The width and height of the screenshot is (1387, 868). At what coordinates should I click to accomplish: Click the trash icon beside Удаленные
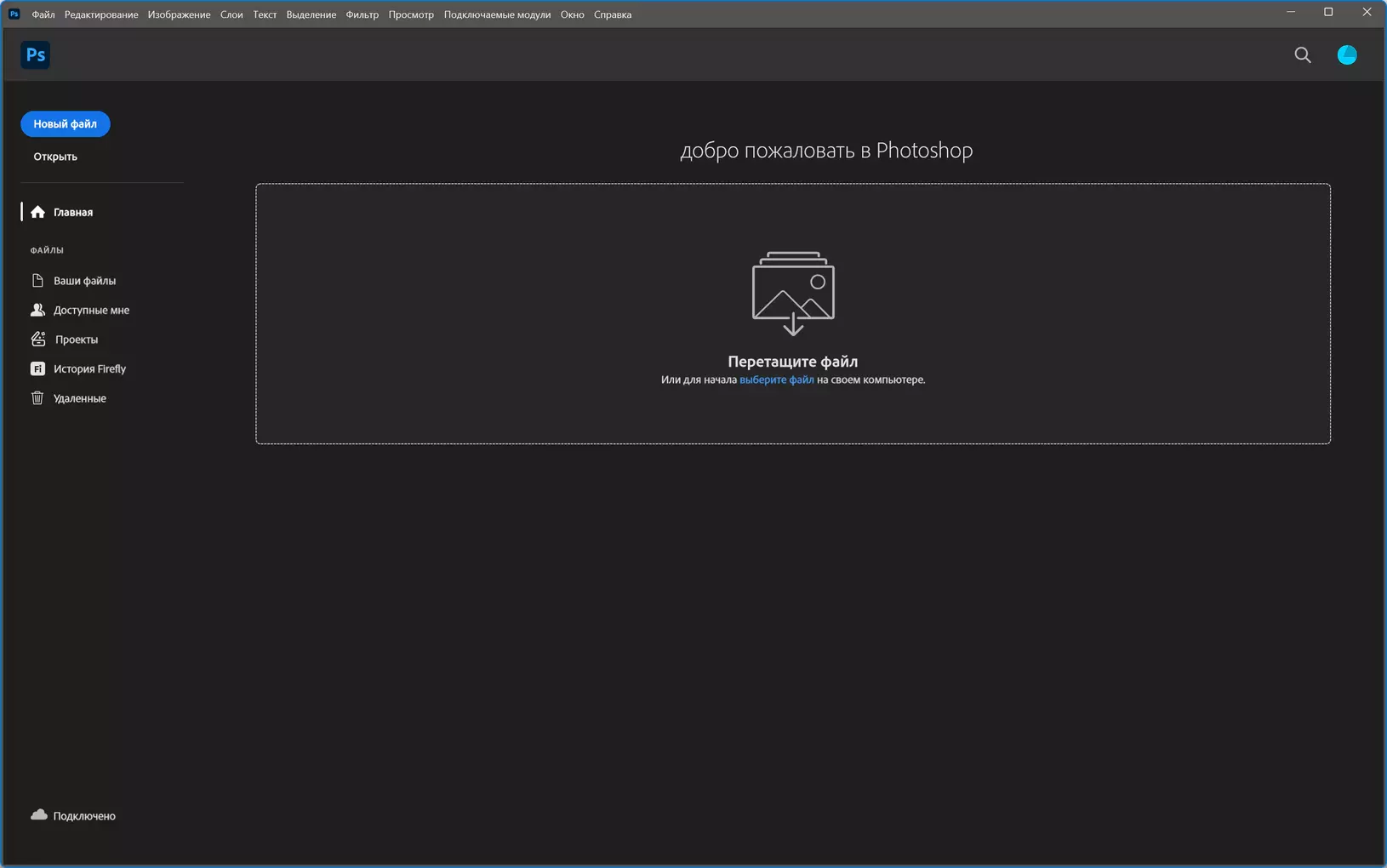tap(37, 397)
